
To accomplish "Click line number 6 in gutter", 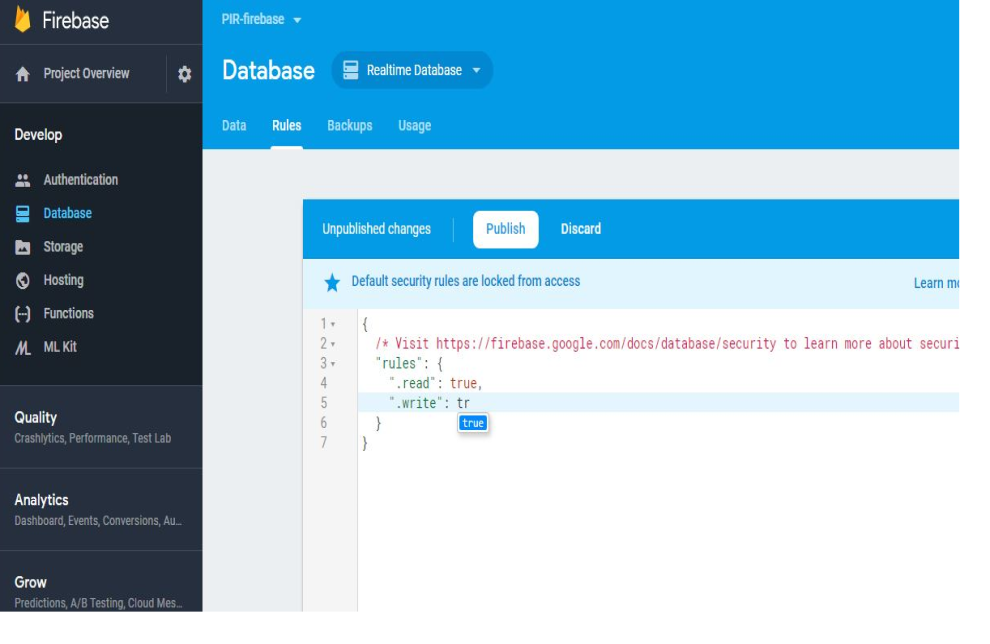I will point(324,423).
